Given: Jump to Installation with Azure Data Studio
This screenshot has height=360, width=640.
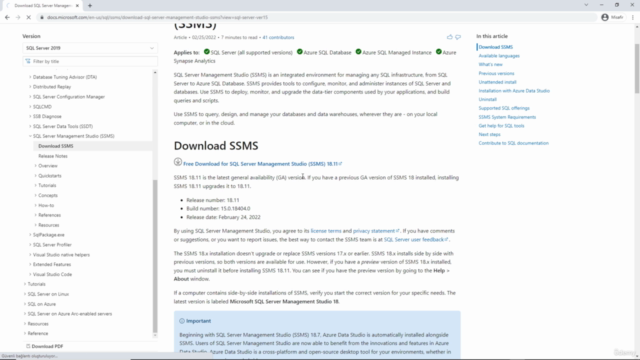Looking at the screenshot, I should (x=514, y=91).
